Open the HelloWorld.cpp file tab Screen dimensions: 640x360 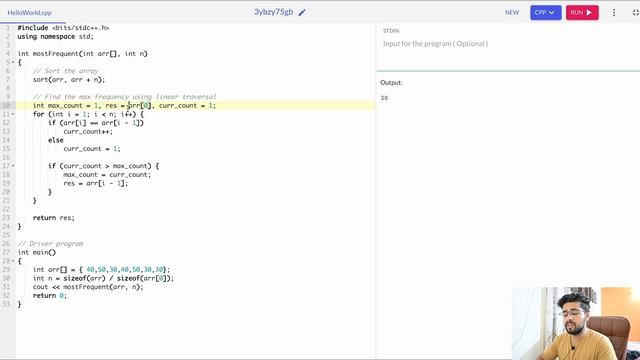(x=29, y=13)
